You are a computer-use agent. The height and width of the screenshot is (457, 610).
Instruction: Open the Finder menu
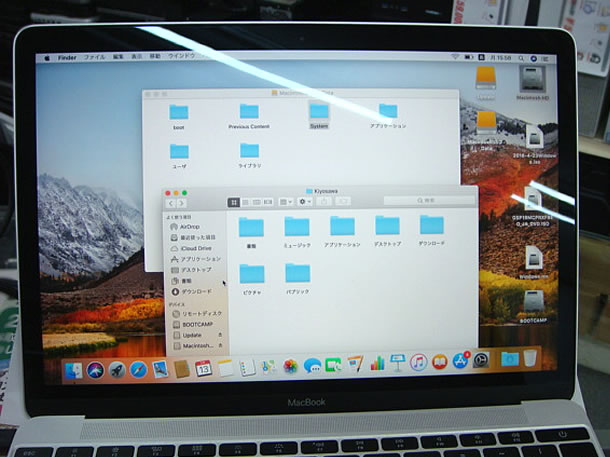click(67, 58)
